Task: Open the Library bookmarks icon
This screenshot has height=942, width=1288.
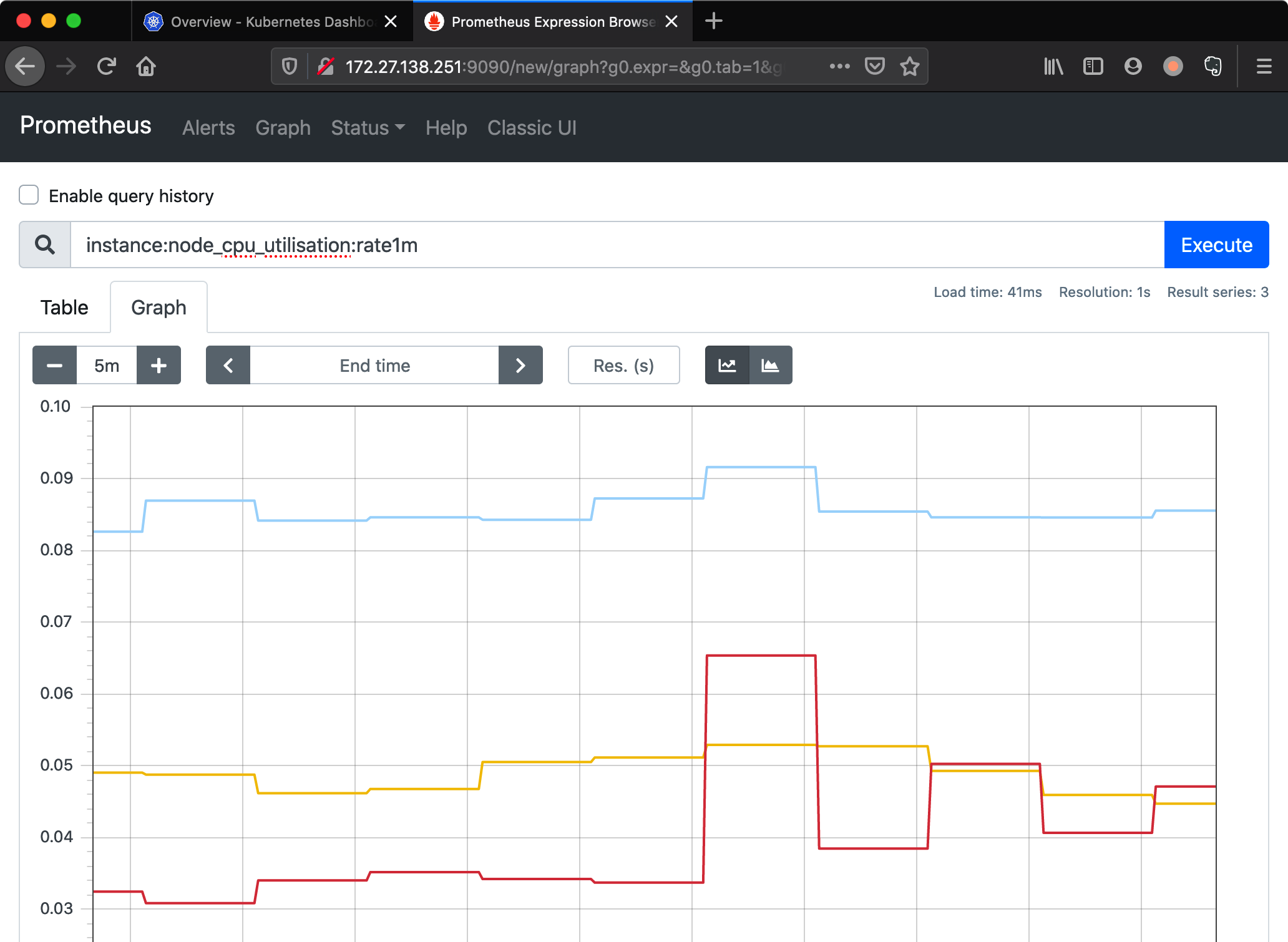Action: [1053, 66]
